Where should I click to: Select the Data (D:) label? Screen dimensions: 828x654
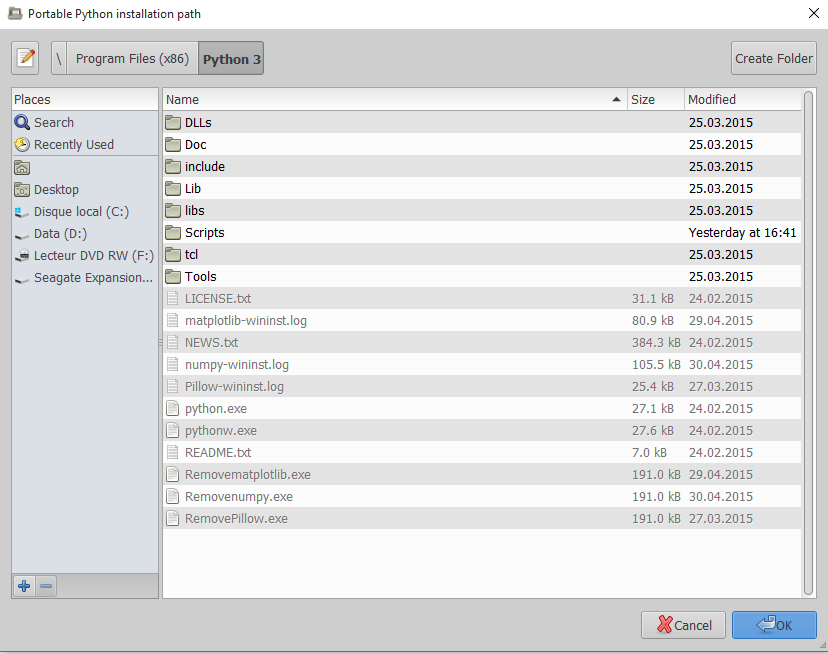click(x=61, y=234)
